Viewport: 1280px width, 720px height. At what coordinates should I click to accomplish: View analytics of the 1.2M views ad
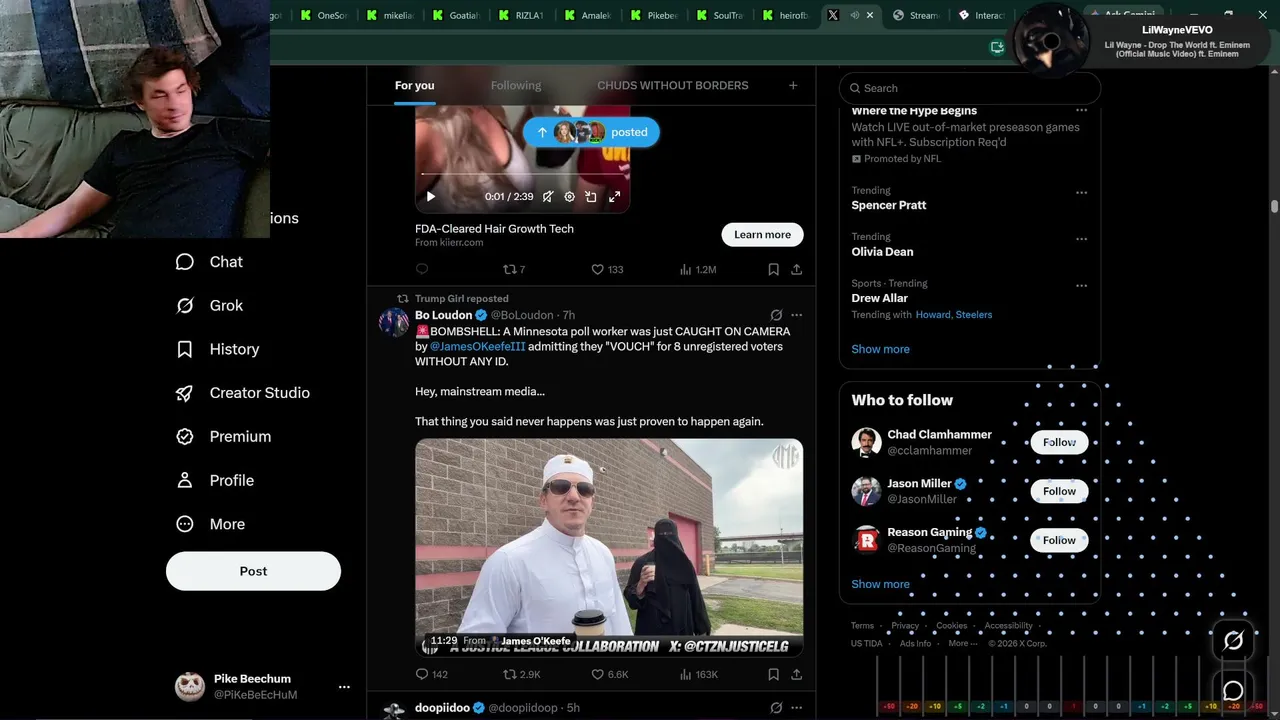pos(697,269)
